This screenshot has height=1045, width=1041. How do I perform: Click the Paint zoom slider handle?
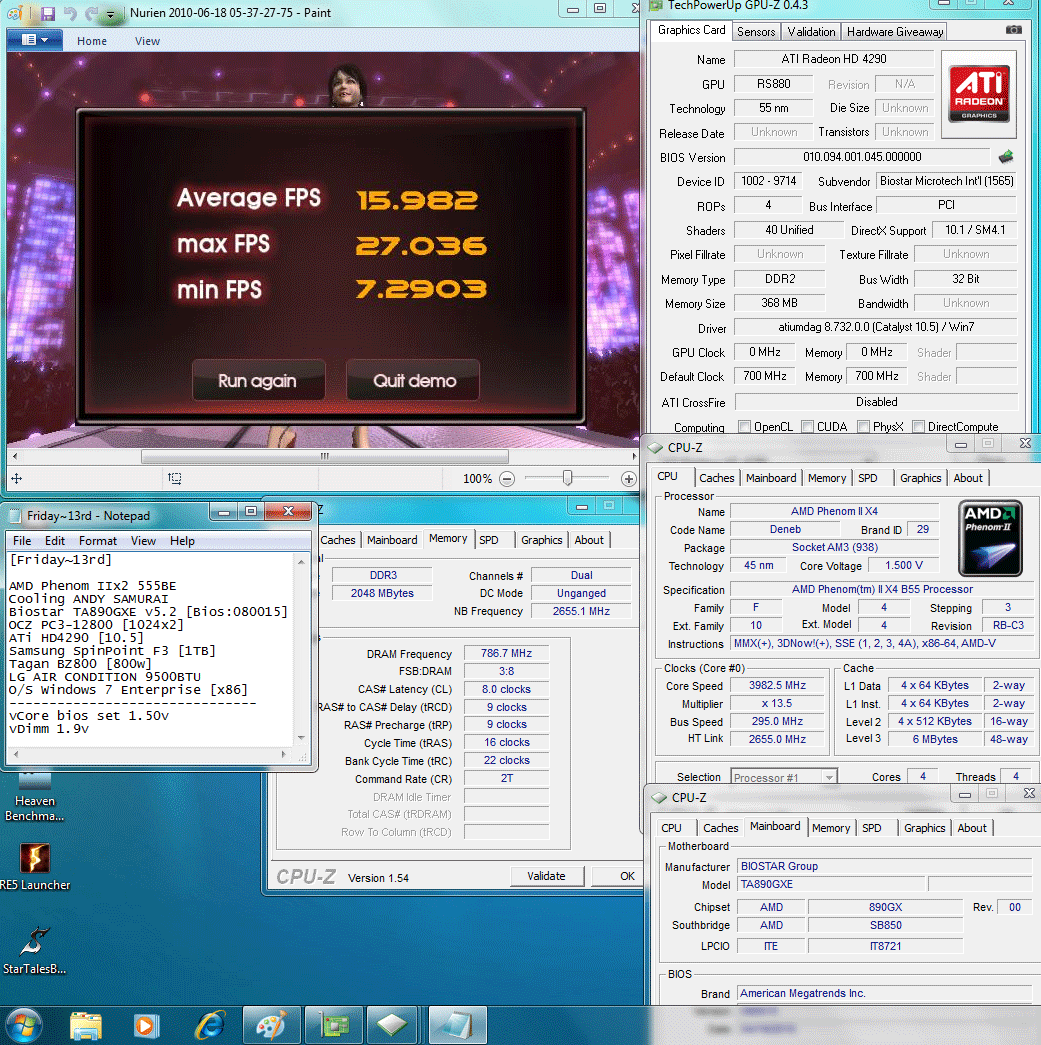(567, 477)
